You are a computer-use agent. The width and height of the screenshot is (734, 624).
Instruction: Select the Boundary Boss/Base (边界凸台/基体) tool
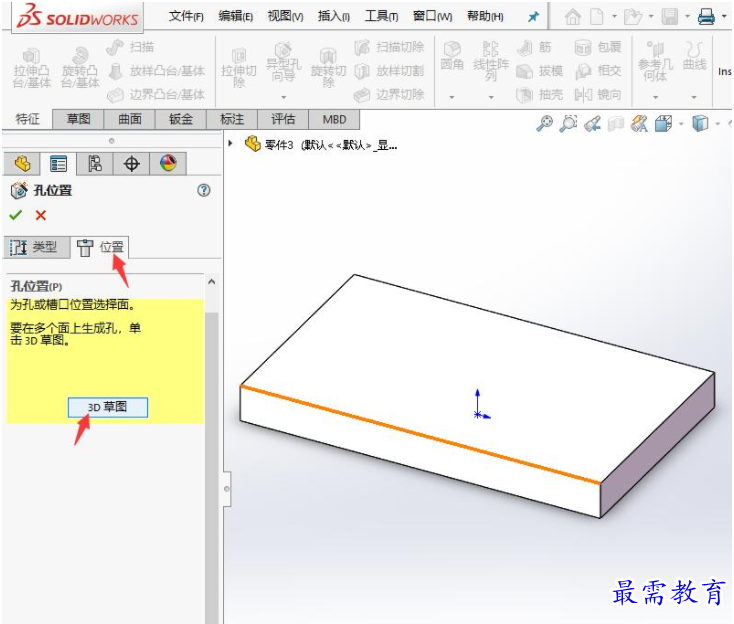[156, 95]
